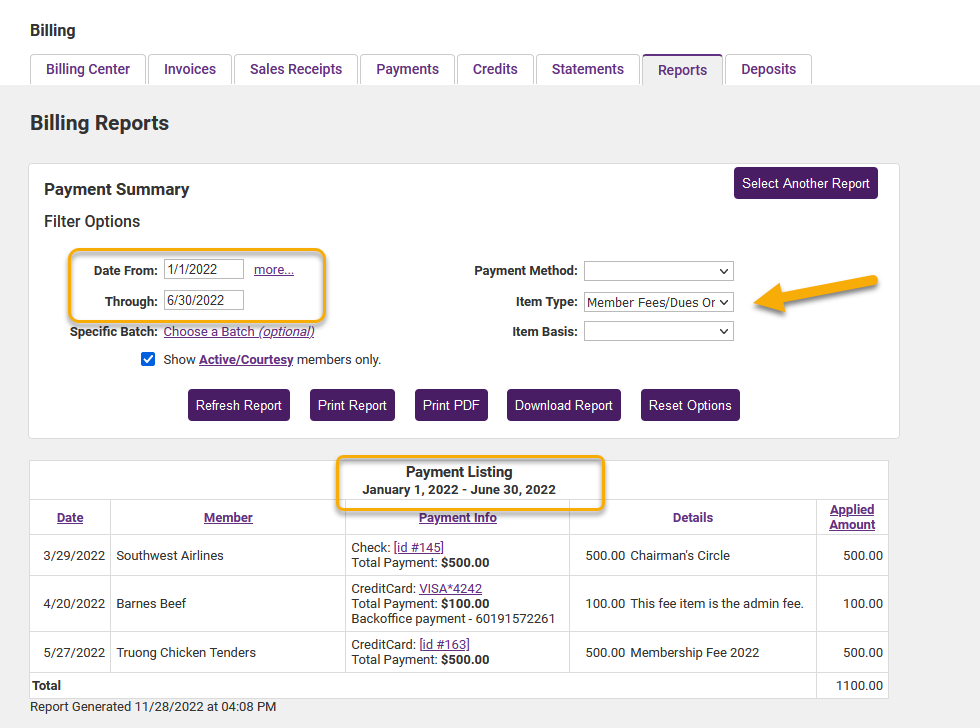Switch to the Deposits tab

pos(768,69)
